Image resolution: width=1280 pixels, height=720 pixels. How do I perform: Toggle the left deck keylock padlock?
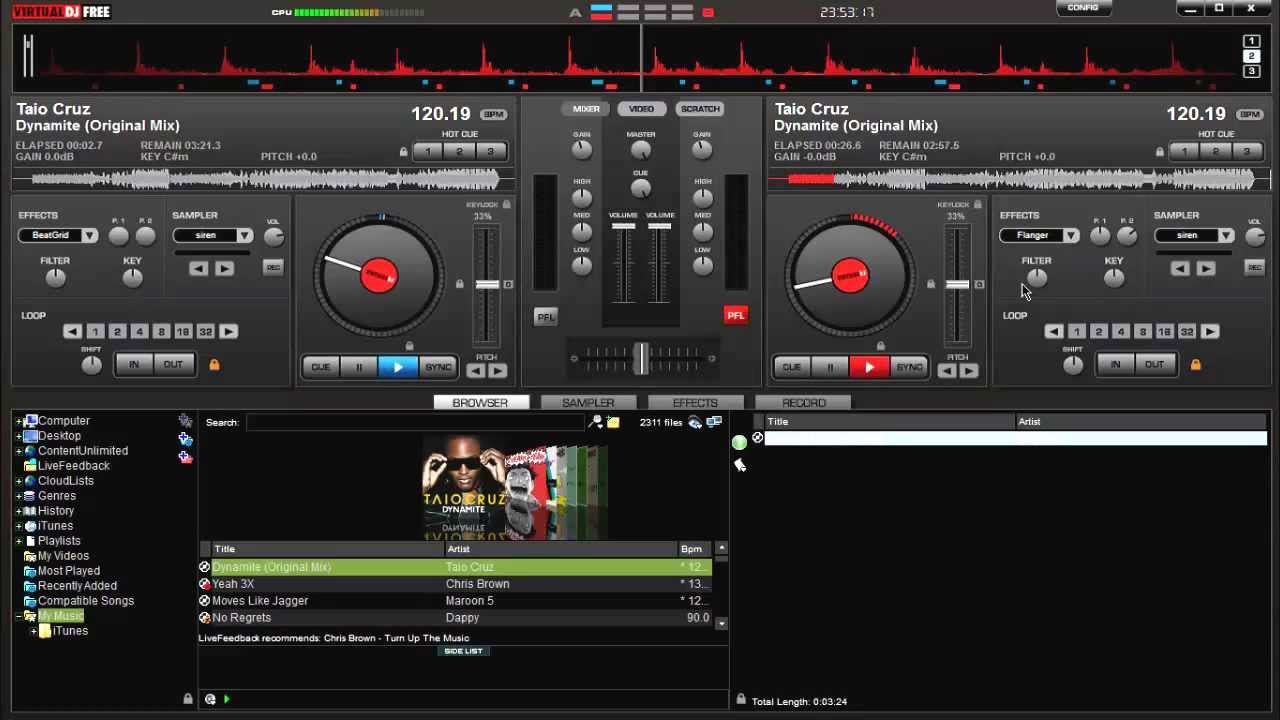(x=507, y=204)
